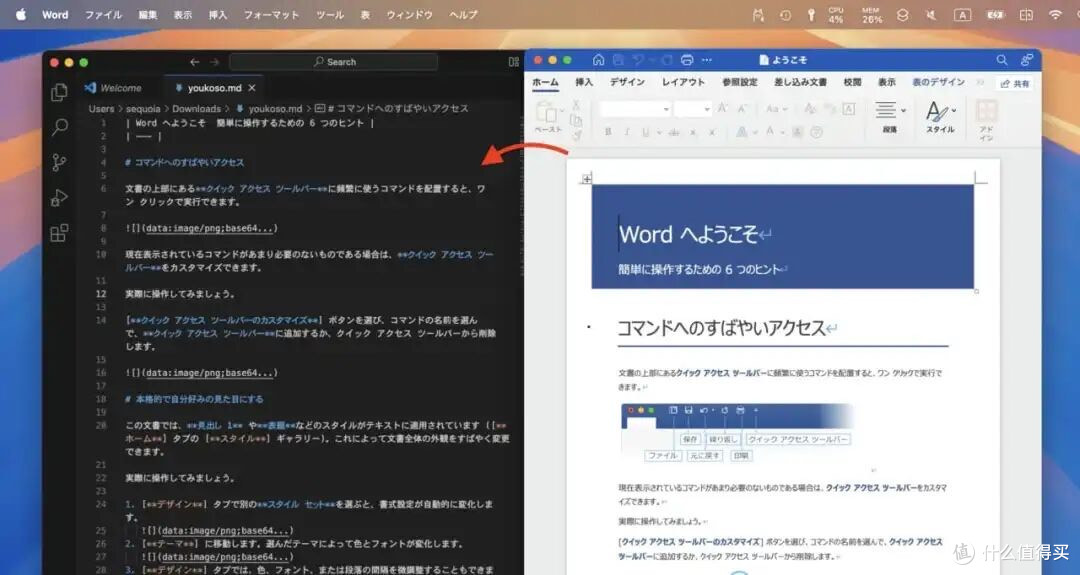
Task: Click the table move handle in Word document
Action: [x=587, y=179]
